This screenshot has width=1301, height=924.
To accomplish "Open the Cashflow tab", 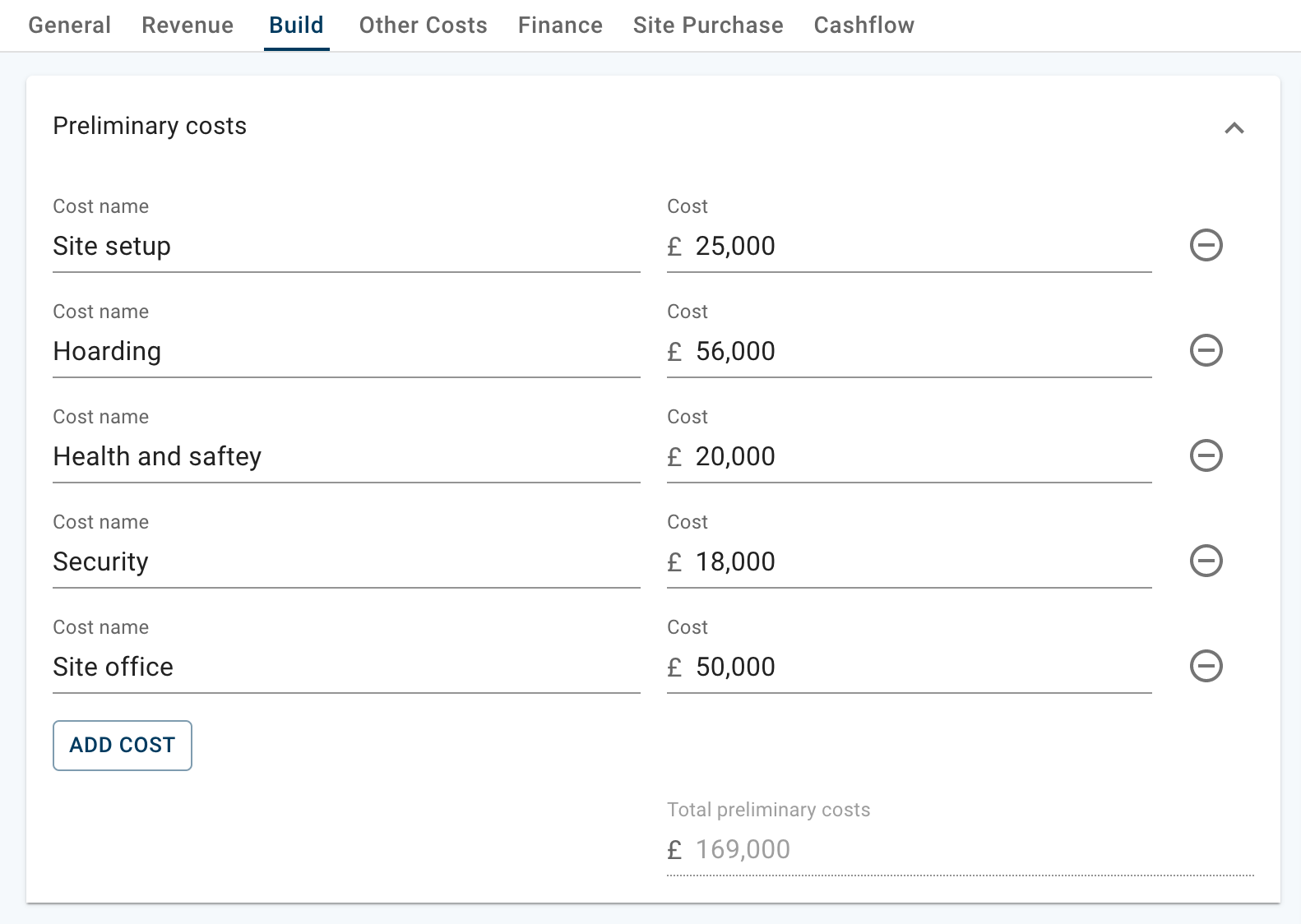I will pyautogui.click(x=864, y=25).
